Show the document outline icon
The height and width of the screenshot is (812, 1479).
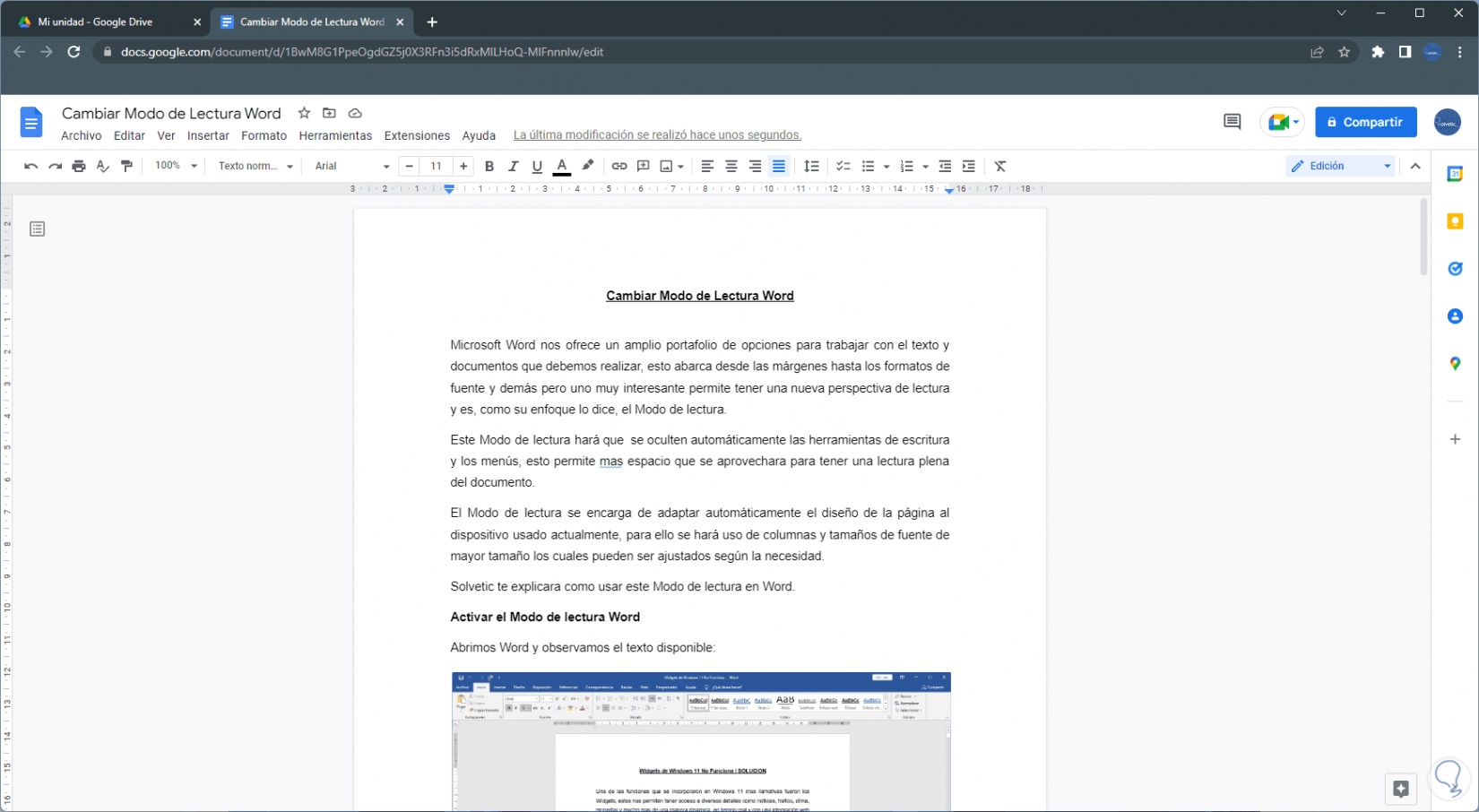tap(37, 229)
